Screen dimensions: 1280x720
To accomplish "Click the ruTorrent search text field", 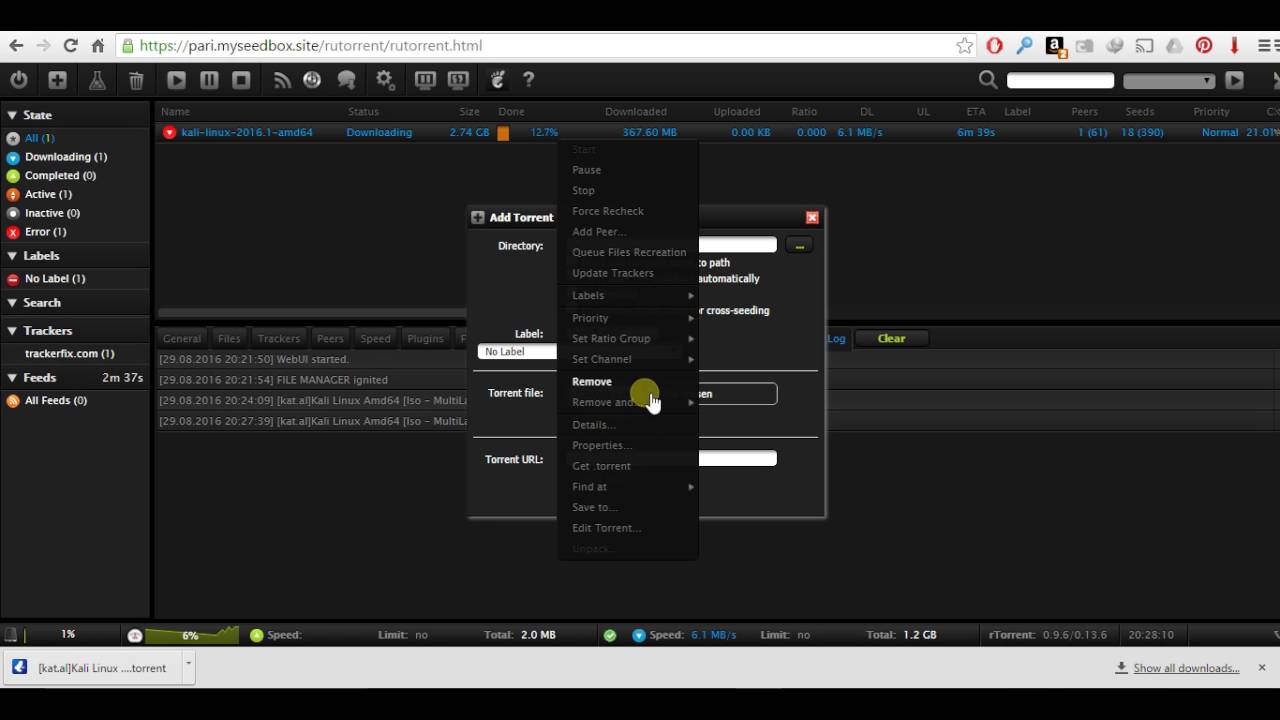I will tap(1060, 80).
